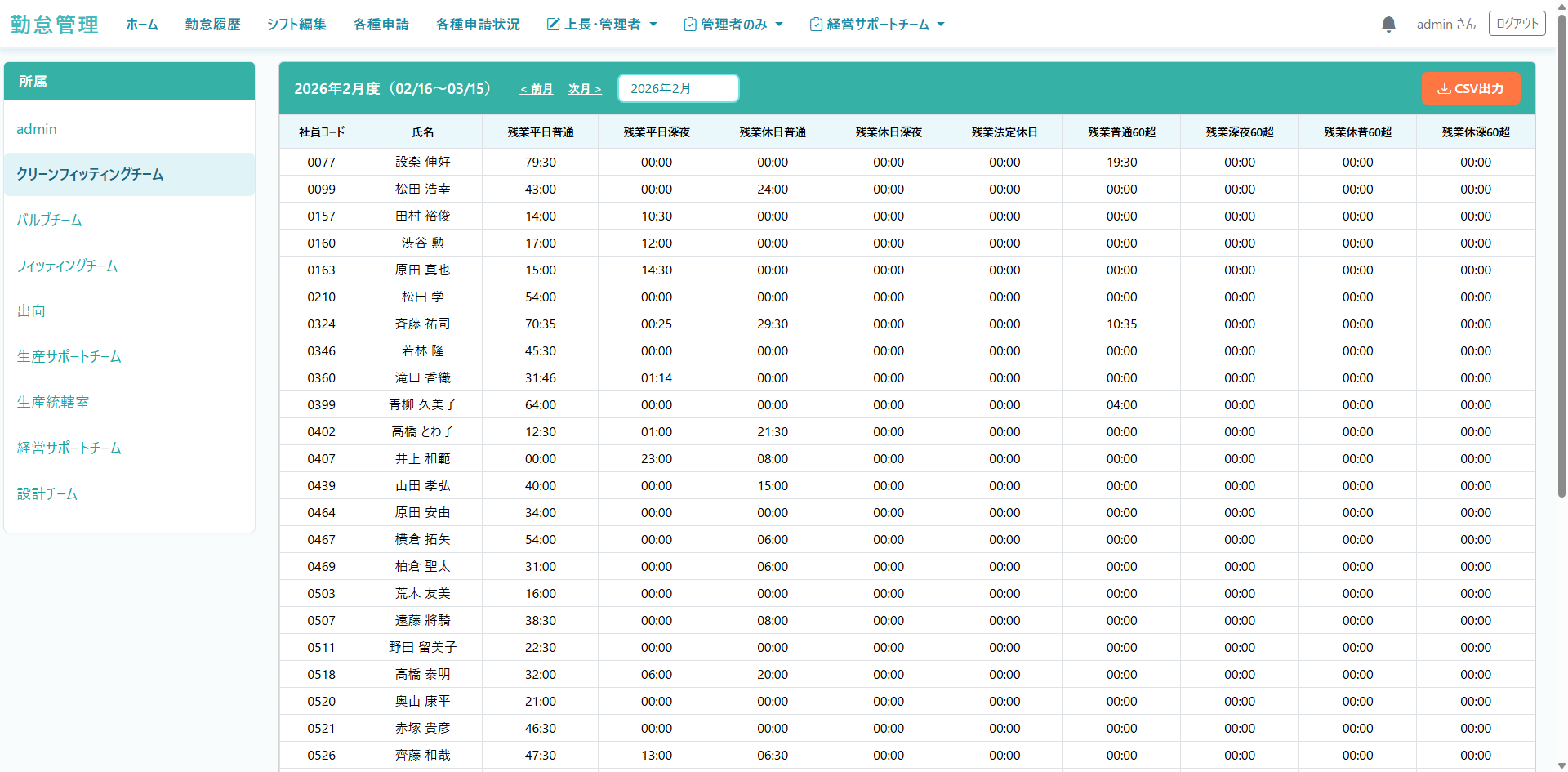The image size is (1568, 772).
Task: Click employee name 渋谷 勲
Action: tap(423, 243)
